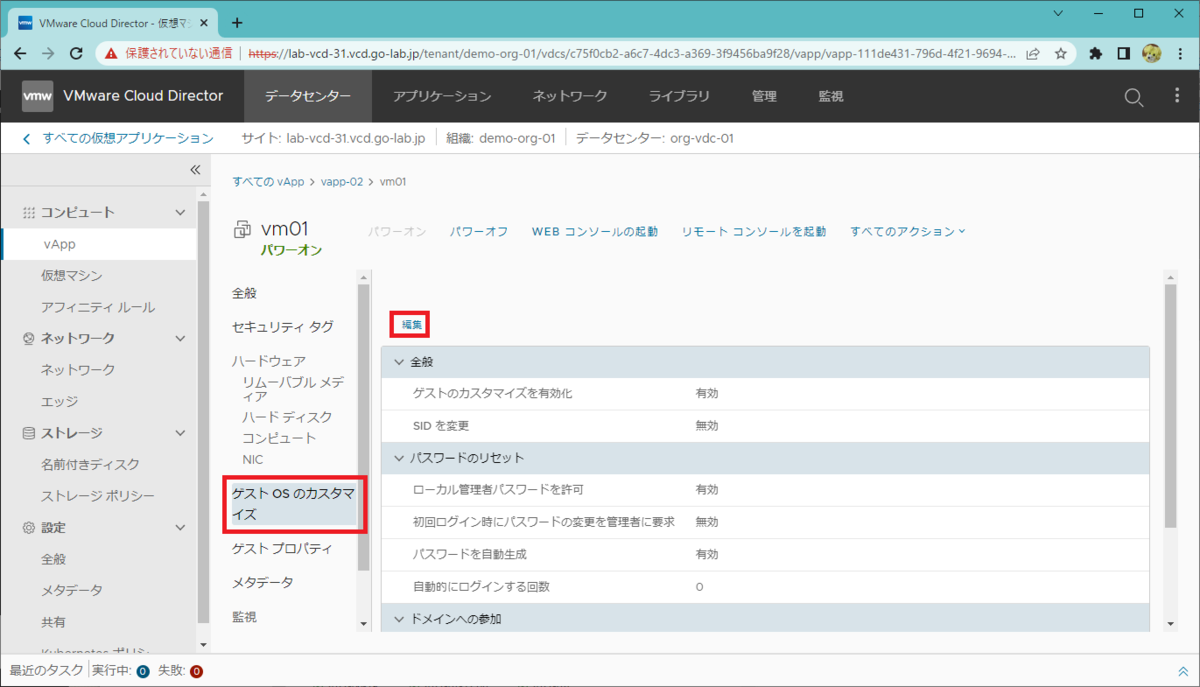Click the 編集 link
The image size is (1200, 687).
(412, 324)
